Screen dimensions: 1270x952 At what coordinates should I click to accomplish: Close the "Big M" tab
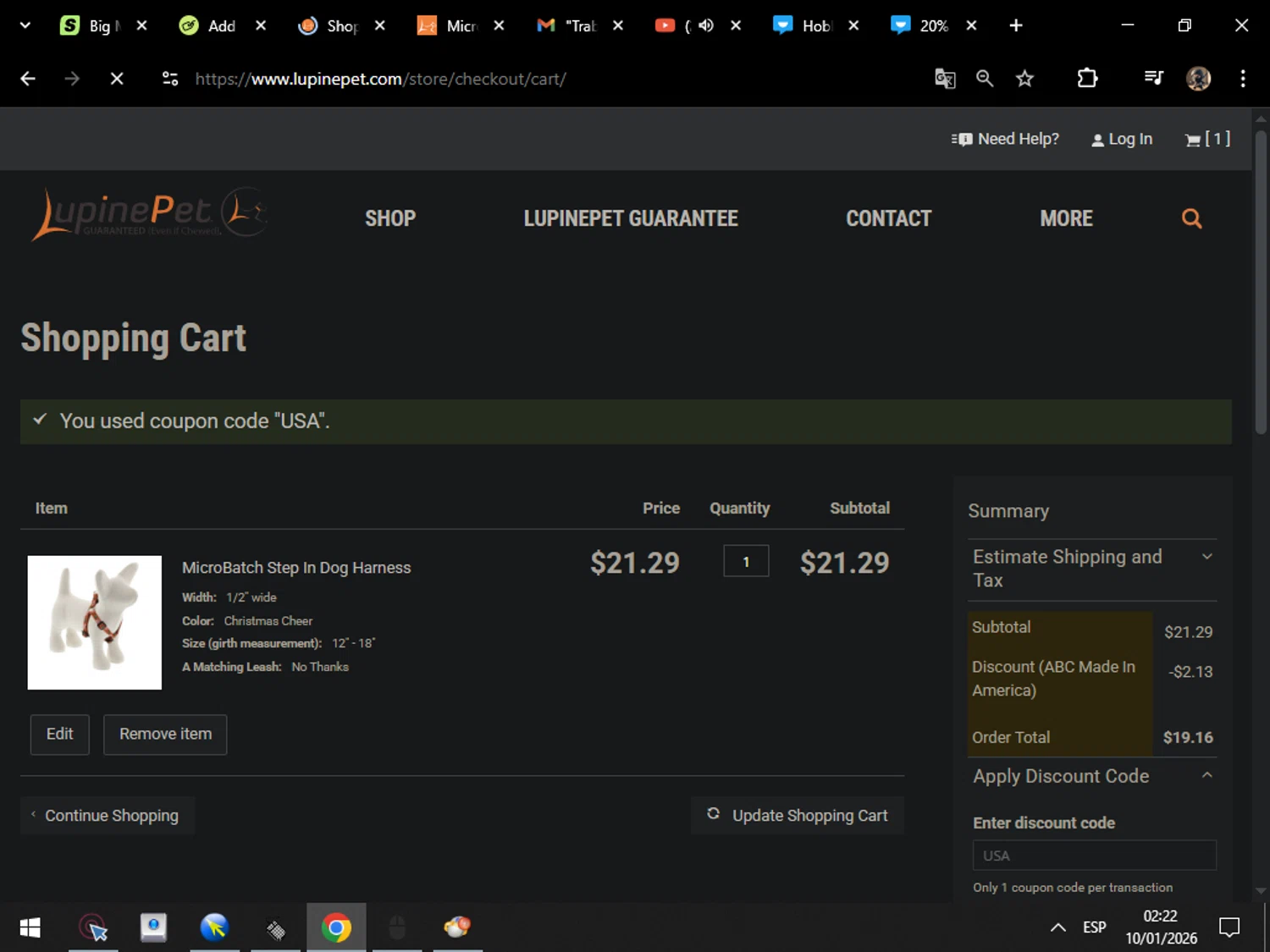pyautogui.click(x=142, y=25)
